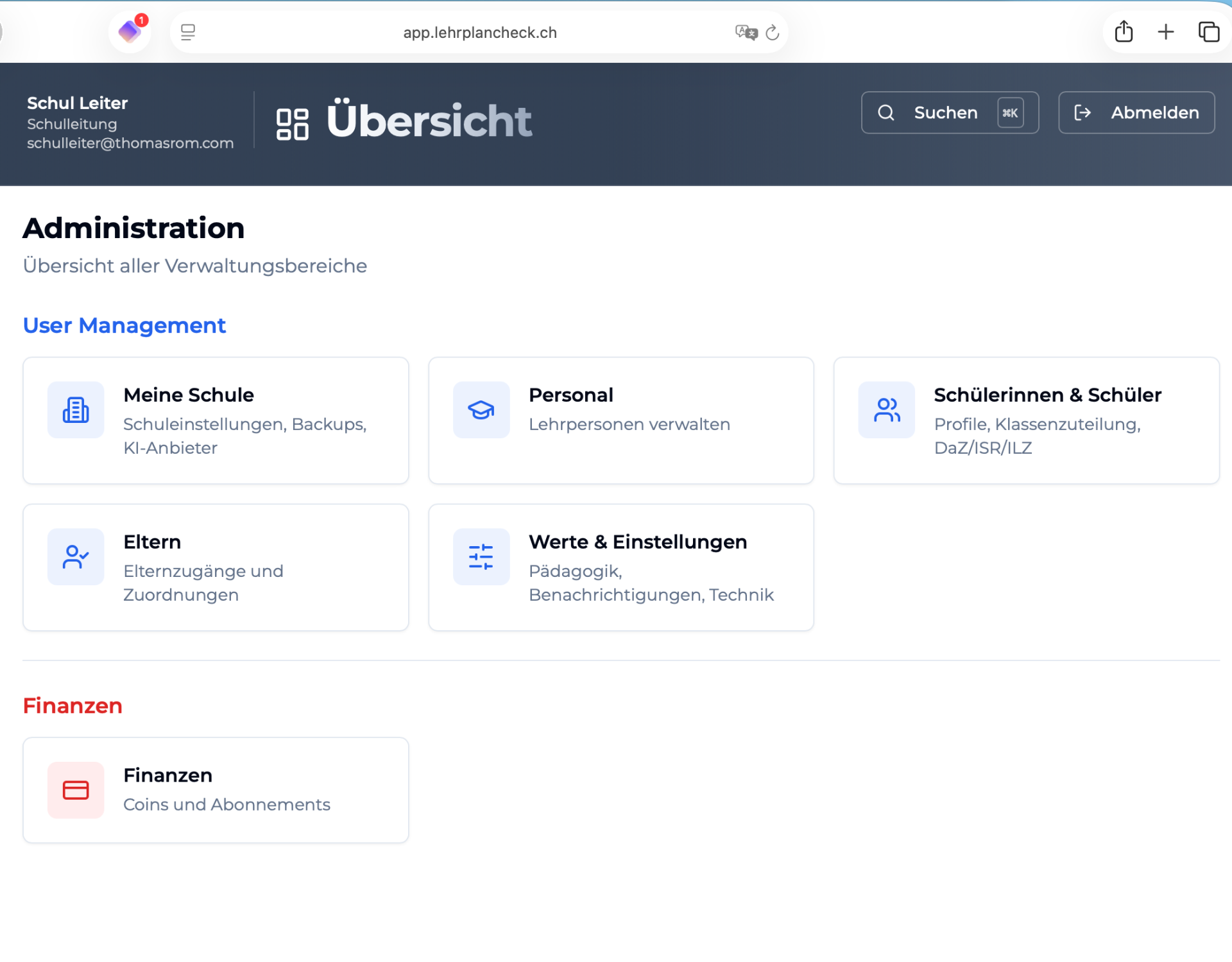Click the extension icon with red notification badge
Screen dimensions: 1232x962
(130, 31)
